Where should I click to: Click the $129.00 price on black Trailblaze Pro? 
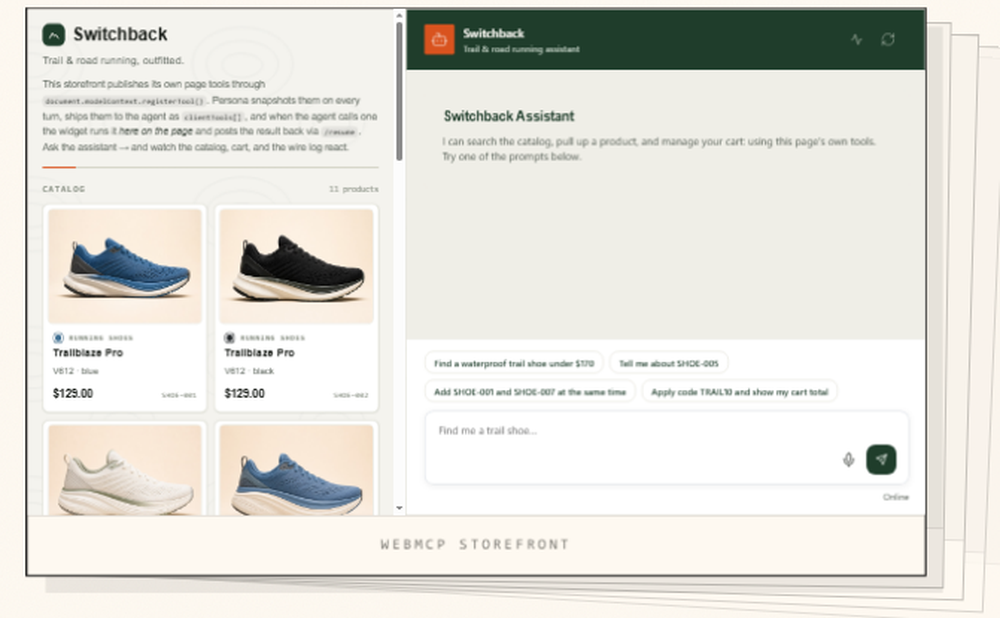[244, 394]
